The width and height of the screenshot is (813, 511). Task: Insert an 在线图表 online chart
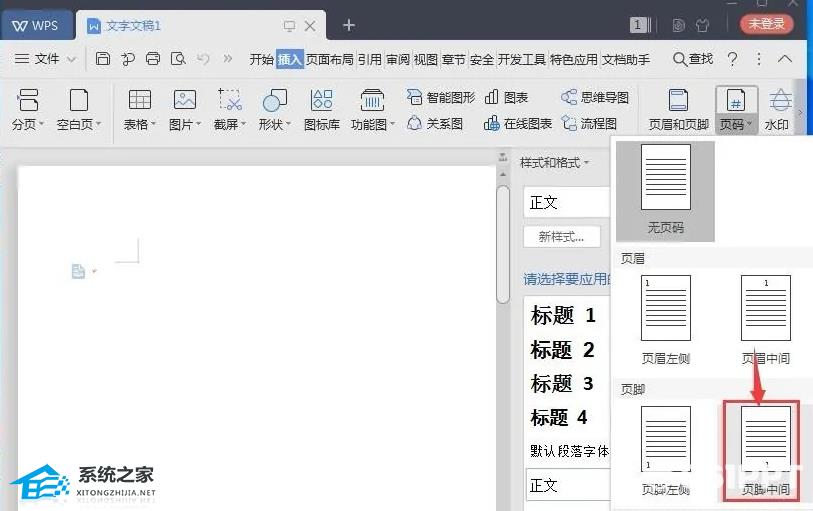point(517,123)
